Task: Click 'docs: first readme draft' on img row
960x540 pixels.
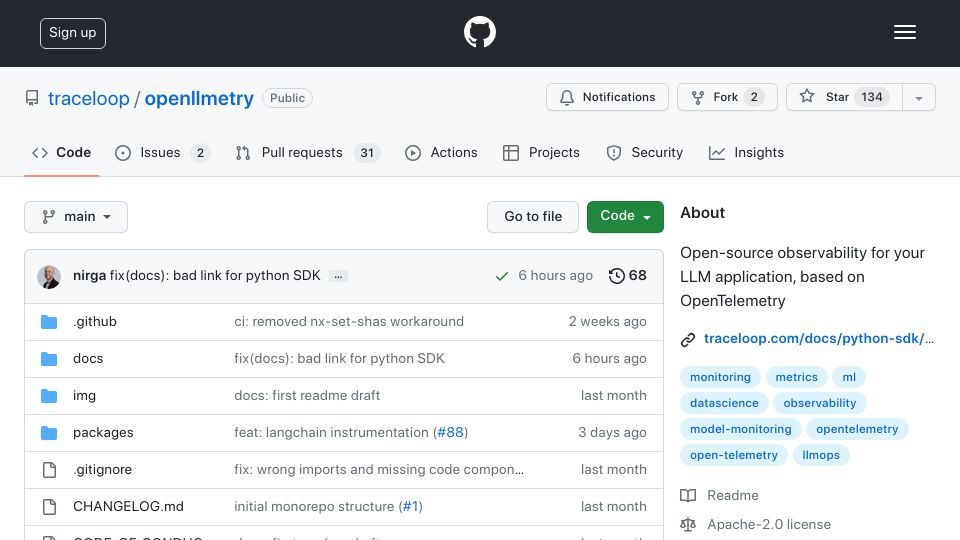Action: 307,396
